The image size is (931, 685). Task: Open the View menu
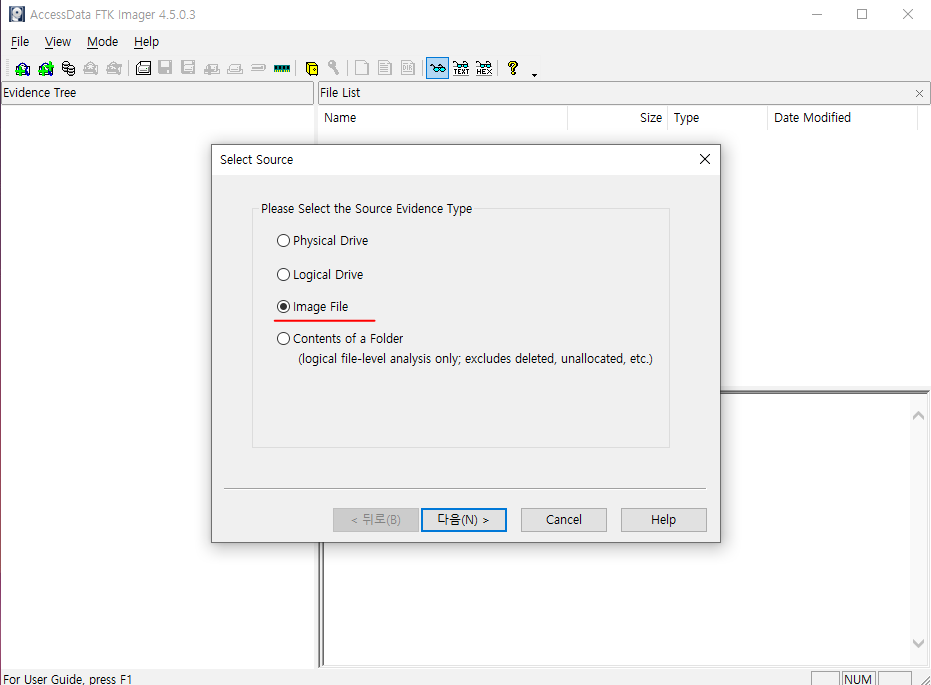point(58,42)
